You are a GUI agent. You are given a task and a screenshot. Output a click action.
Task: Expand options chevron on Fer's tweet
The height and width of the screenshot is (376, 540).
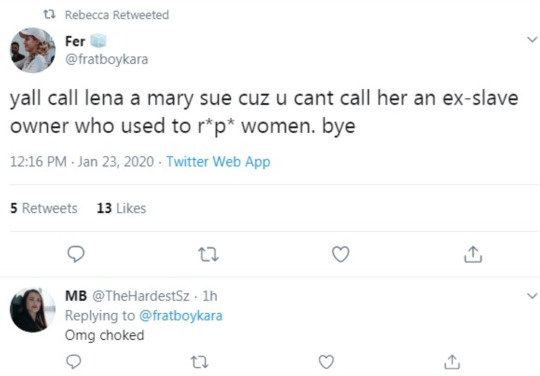tap(532, 39)
